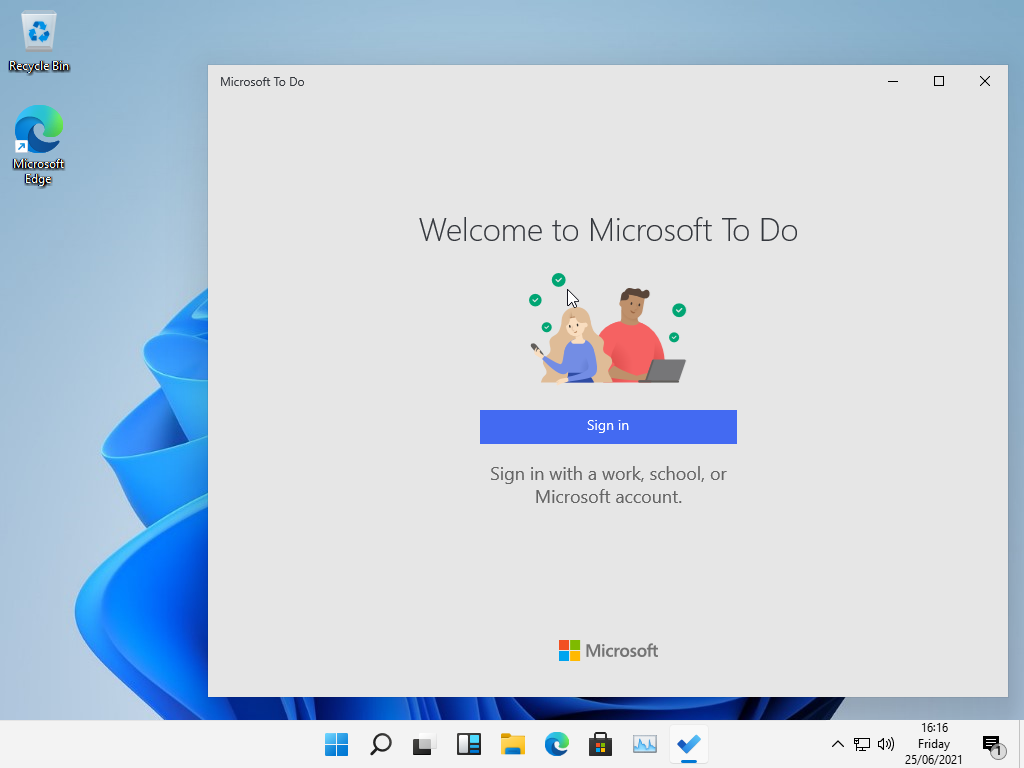Click the performance monitor taskbar icon

coord(645,744)
